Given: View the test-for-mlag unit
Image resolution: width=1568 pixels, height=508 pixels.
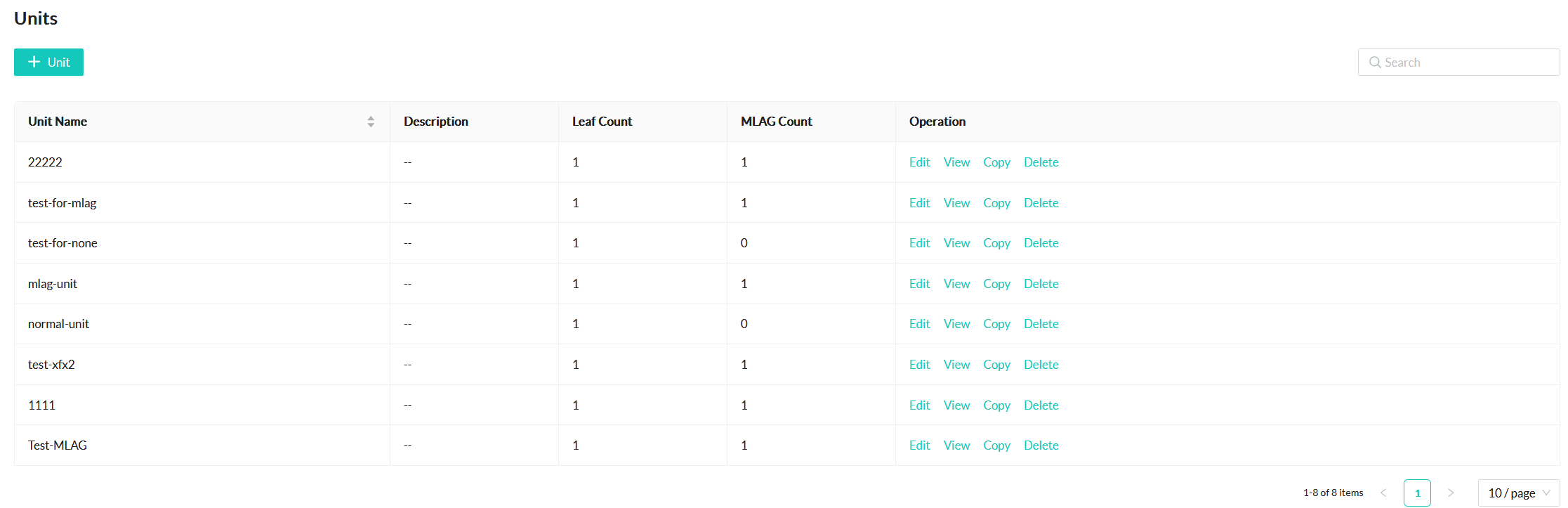Looking at the screenshot, I should click(x=956, y=203).
